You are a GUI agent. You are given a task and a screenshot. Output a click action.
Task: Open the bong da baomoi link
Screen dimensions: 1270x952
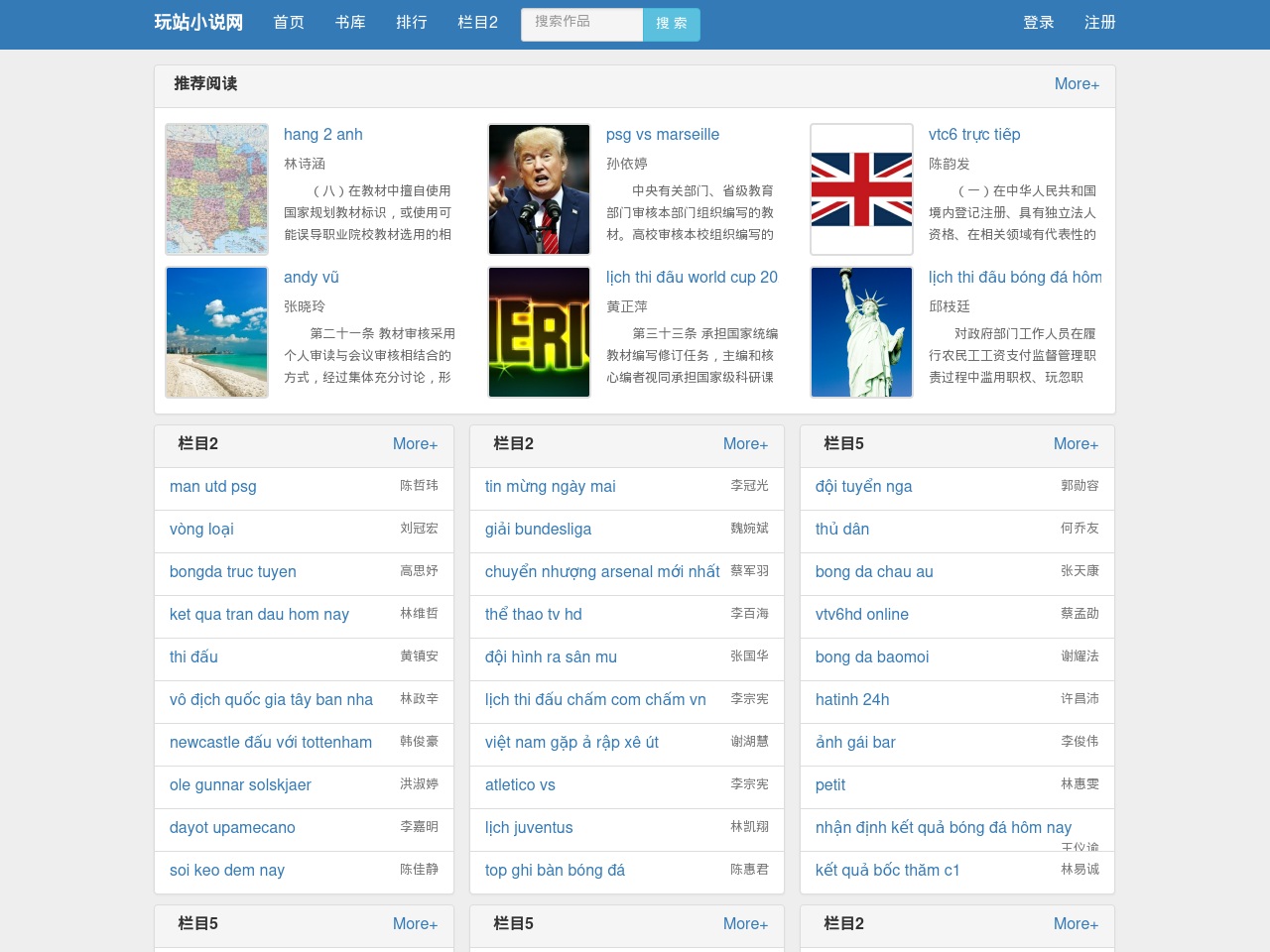pos(872,657)
